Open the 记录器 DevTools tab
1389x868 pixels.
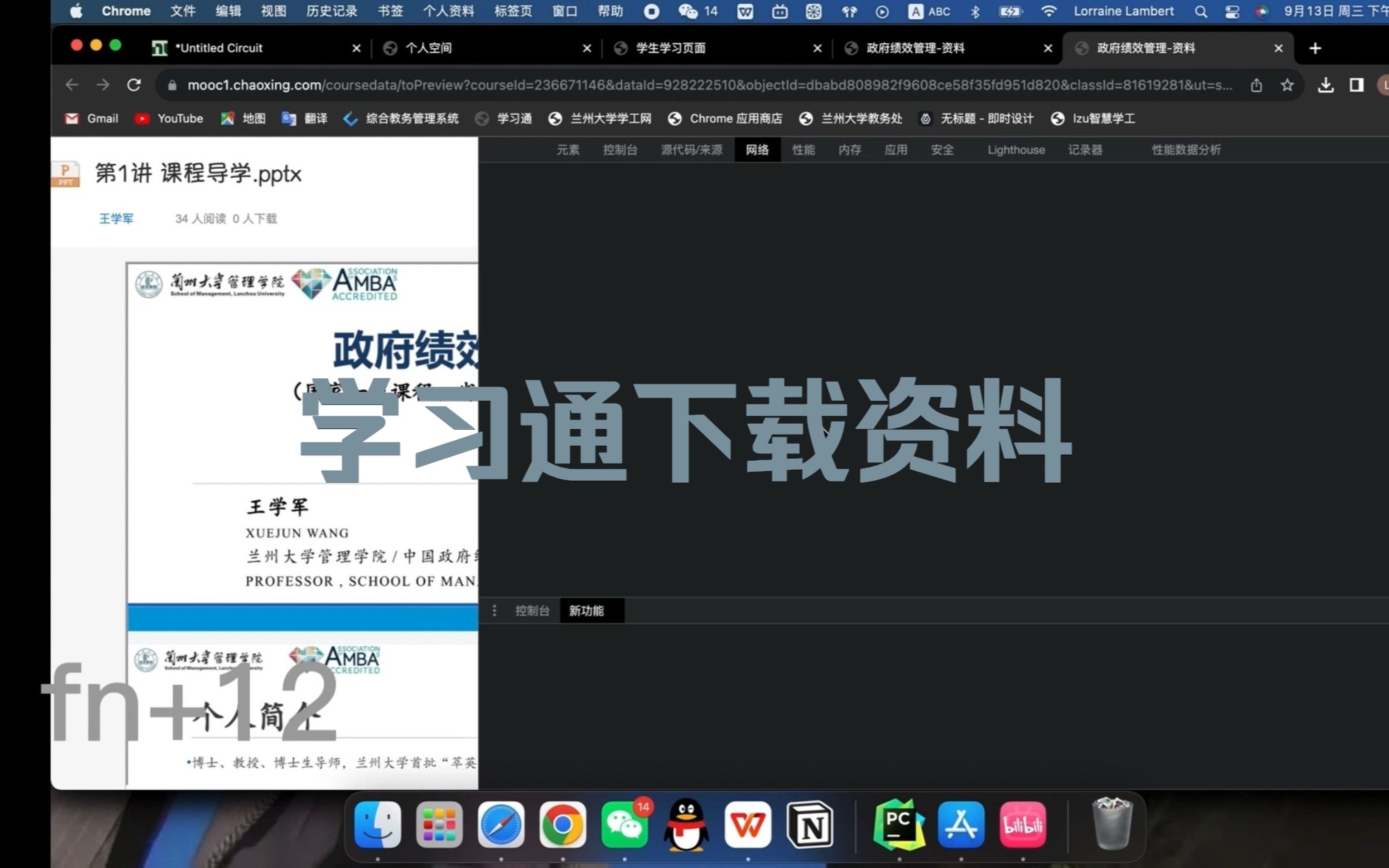click(x=1085, y=149)
